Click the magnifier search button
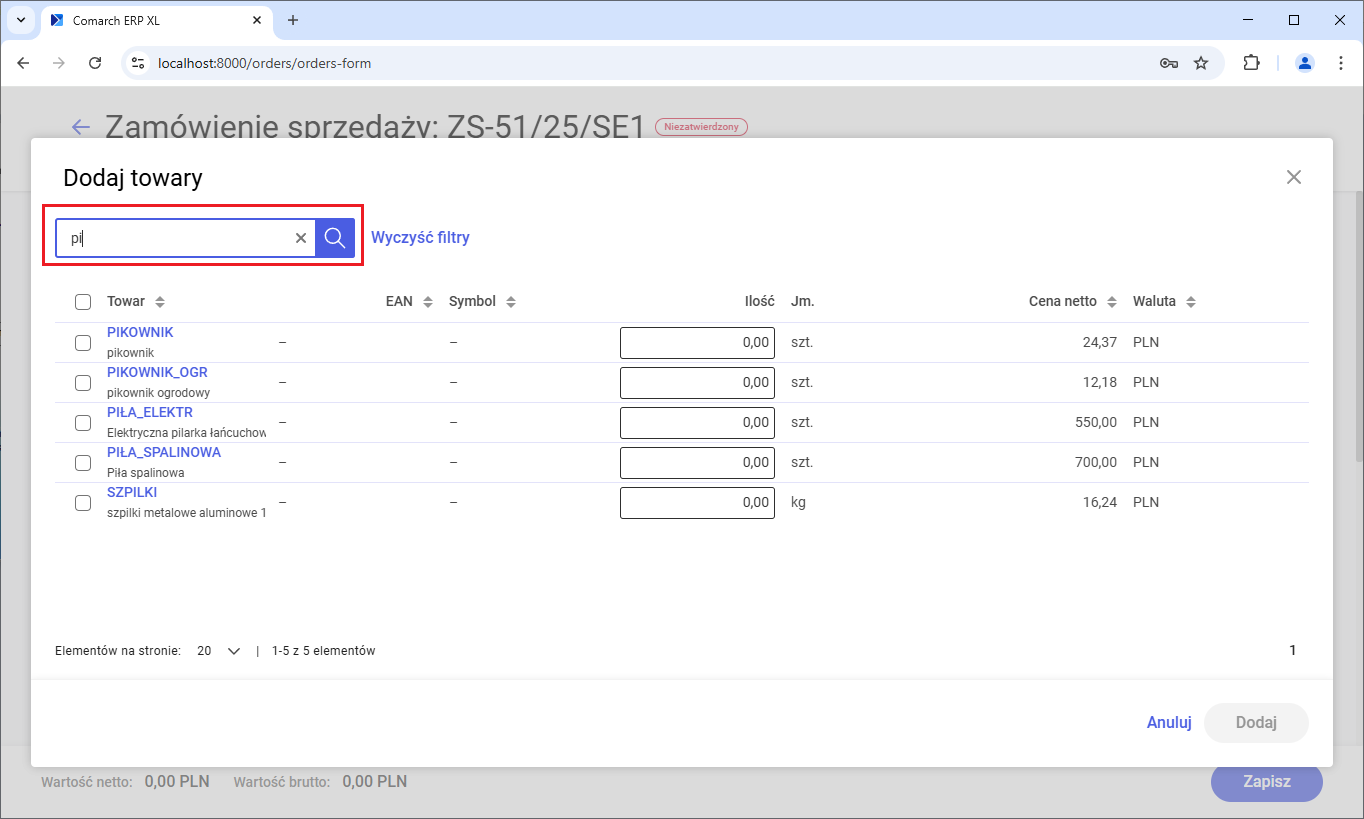The height and width of the screenshot is (819, 1364). (x=335, y=238)
